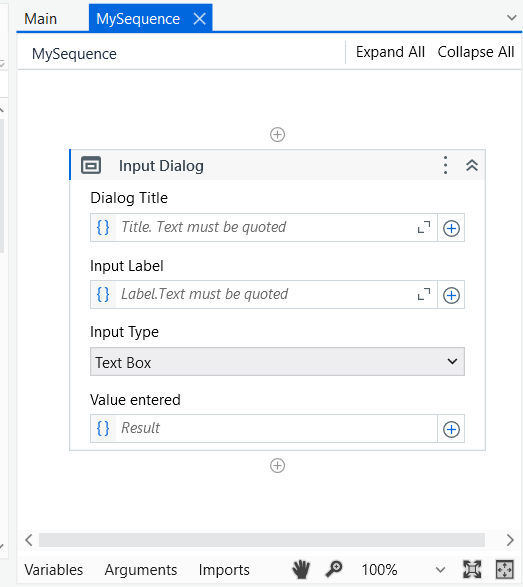Activate the pan hand tool
The height and width of the screenshot is (587, 523).
coord(301,569)
